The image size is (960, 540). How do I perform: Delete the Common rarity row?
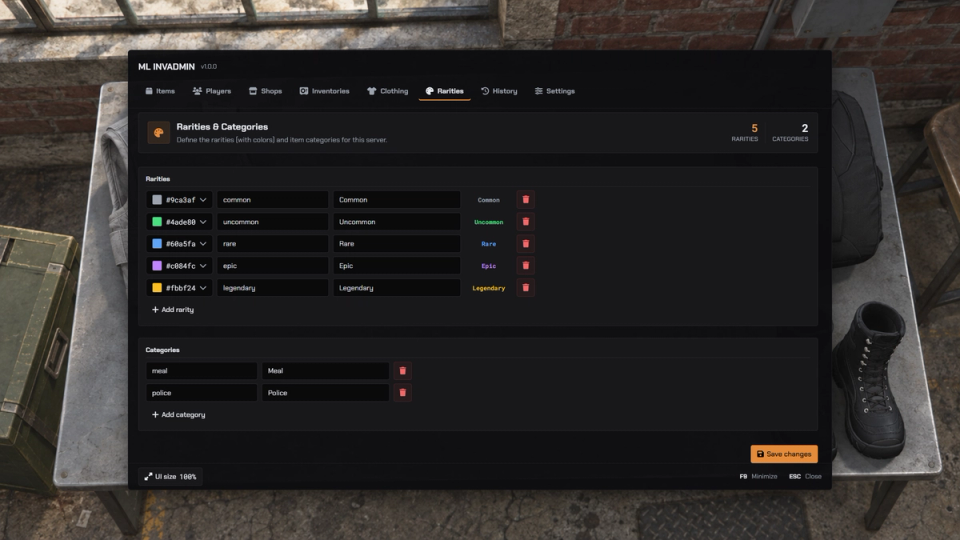point(525,200)
